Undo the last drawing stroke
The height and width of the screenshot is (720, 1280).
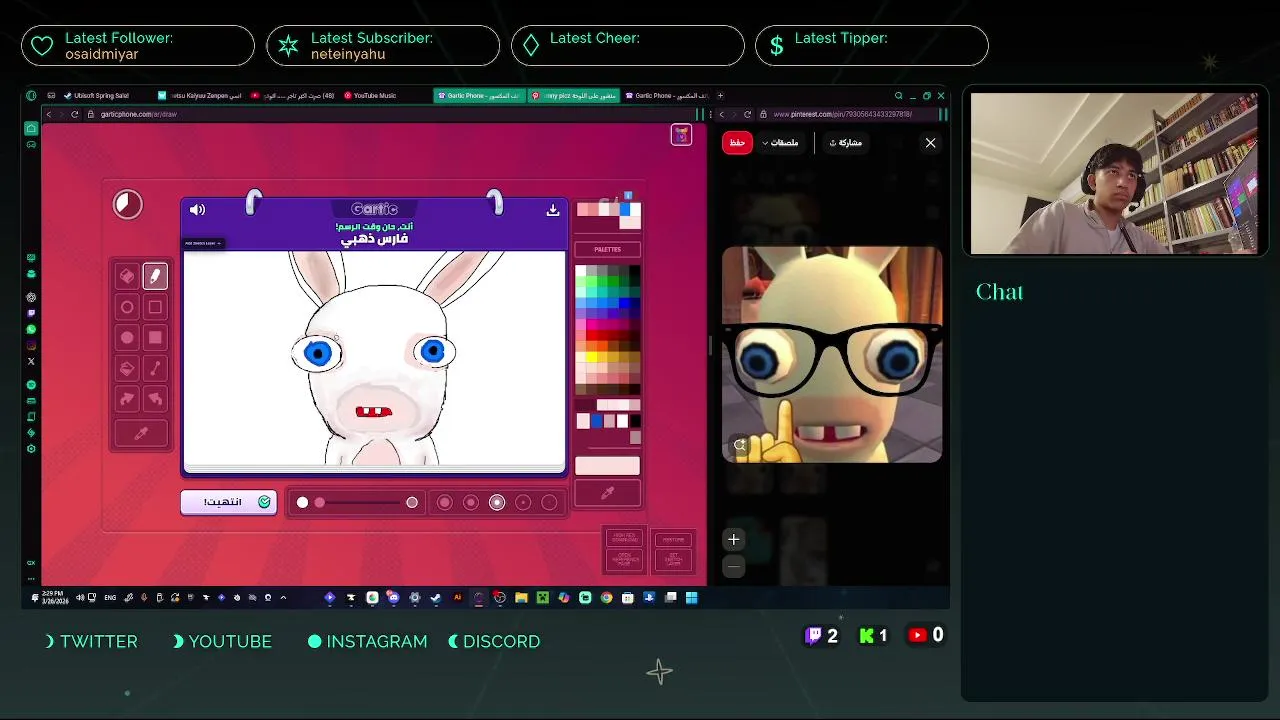coord(155,400)
